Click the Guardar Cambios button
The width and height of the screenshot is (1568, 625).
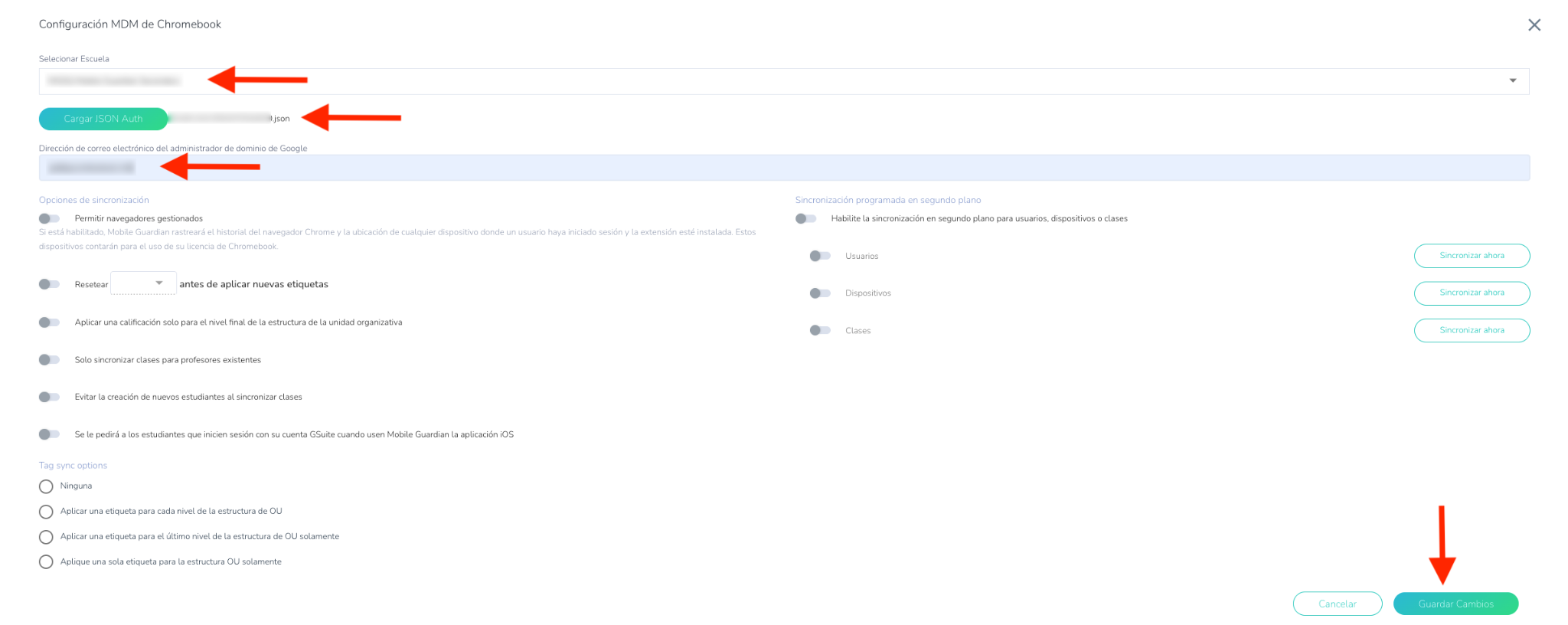click(x=1455, y=604)
